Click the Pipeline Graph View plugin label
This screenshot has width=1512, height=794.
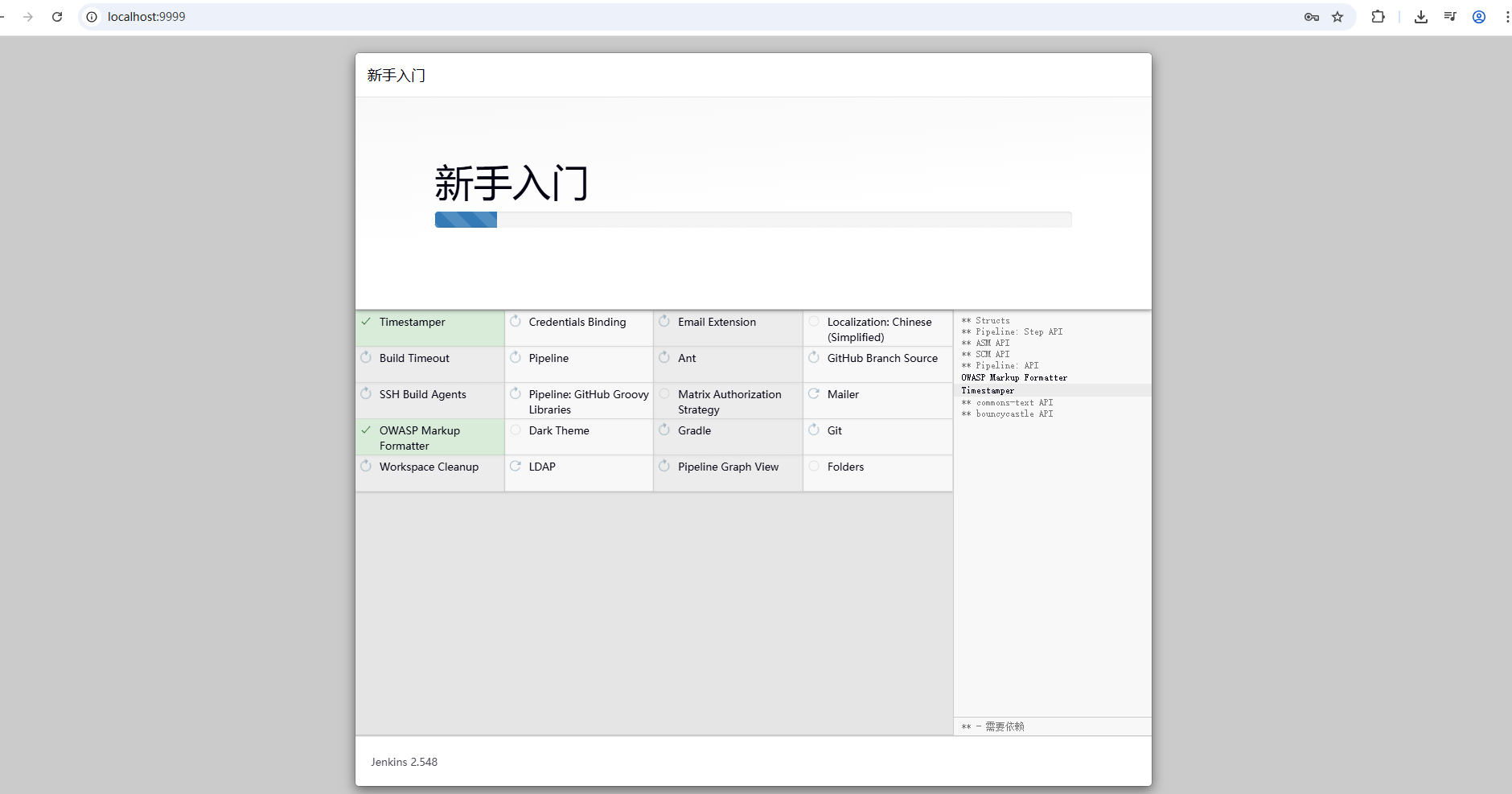point(728,467)
